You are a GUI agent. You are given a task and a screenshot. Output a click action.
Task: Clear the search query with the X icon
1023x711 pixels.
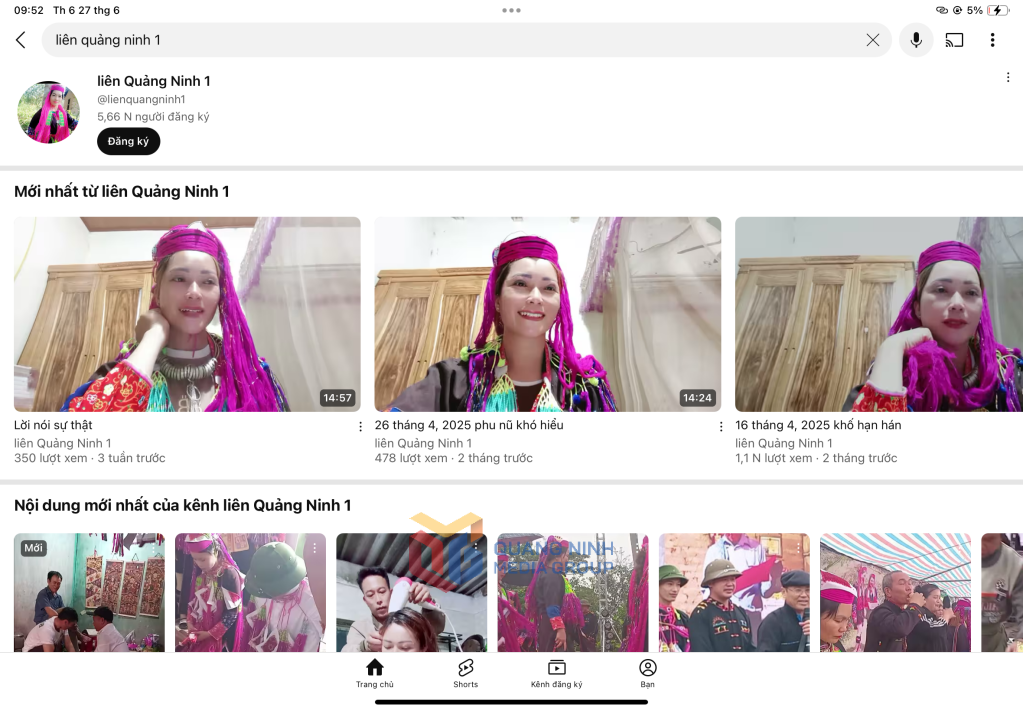point(872,40)
